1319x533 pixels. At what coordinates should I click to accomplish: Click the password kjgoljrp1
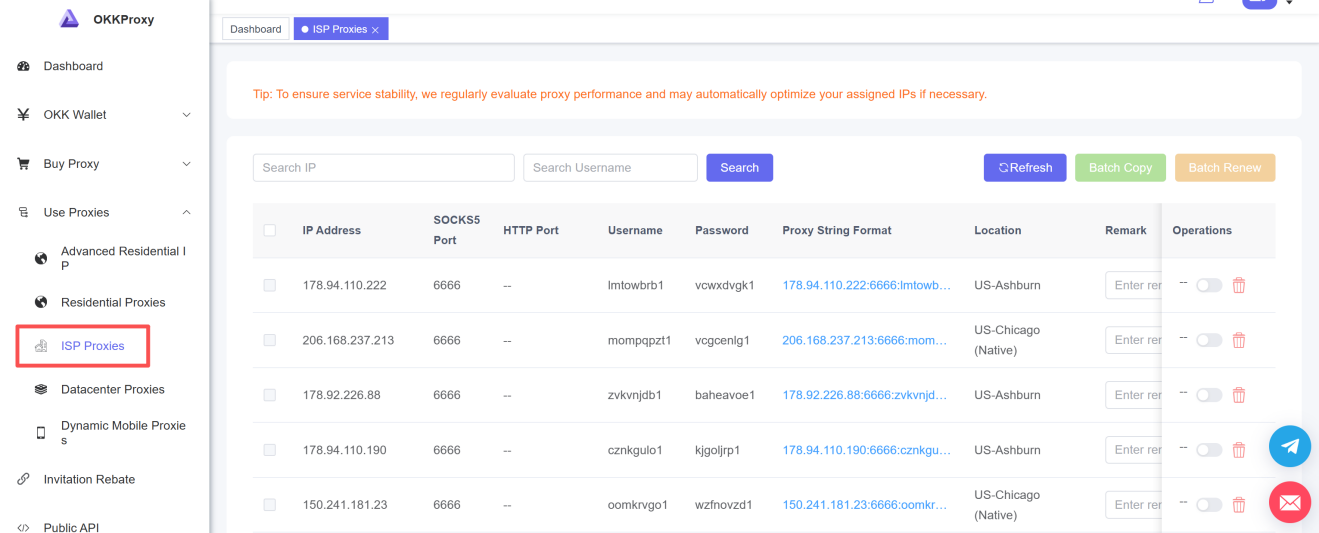(x=718, y=450)
